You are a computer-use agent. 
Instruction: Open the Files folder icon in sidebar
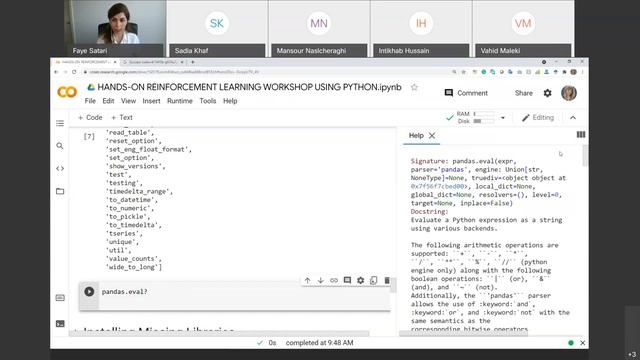60,191
